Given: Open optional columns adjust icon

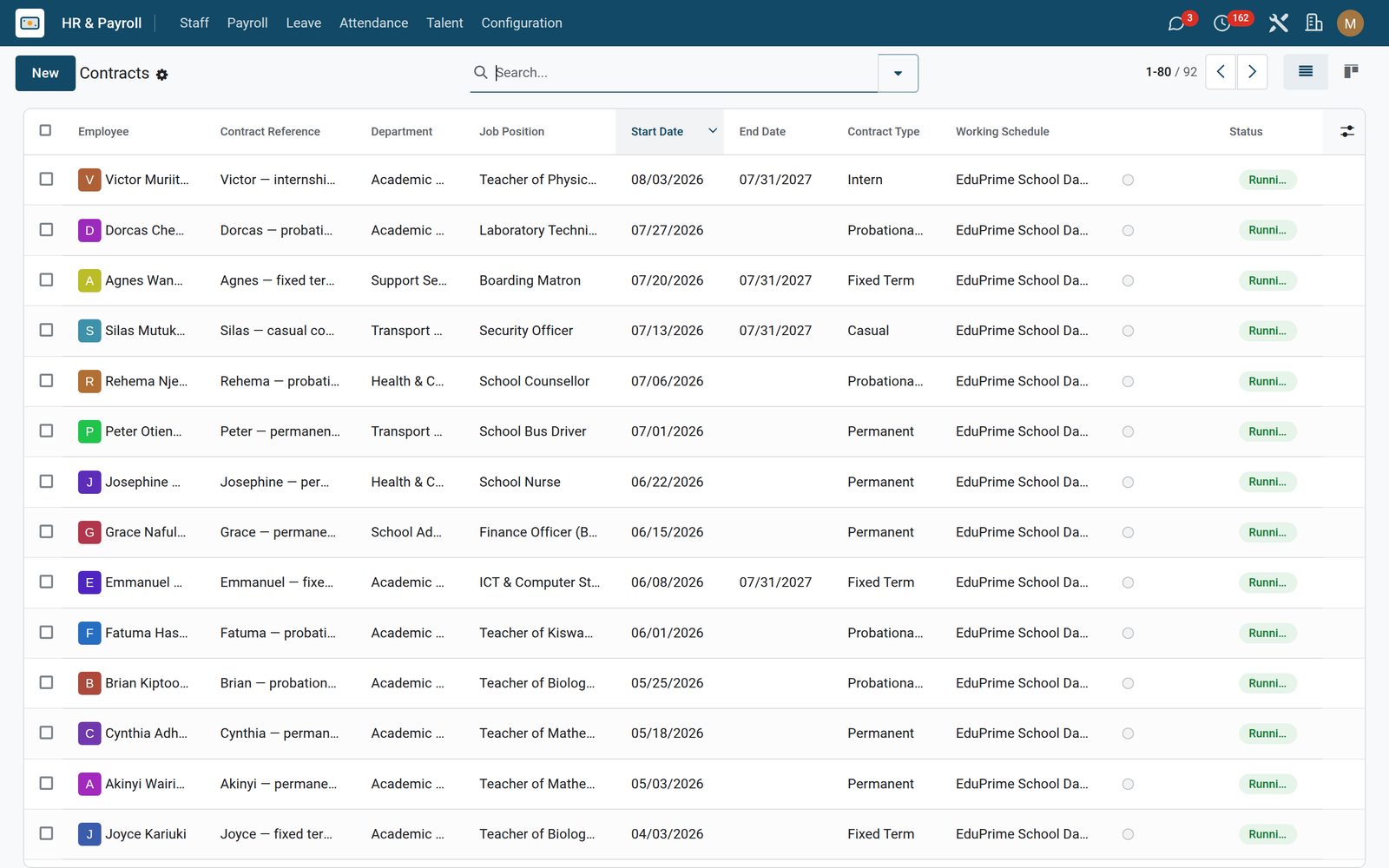Looking at the screenshot, I should pos(1346,131).
